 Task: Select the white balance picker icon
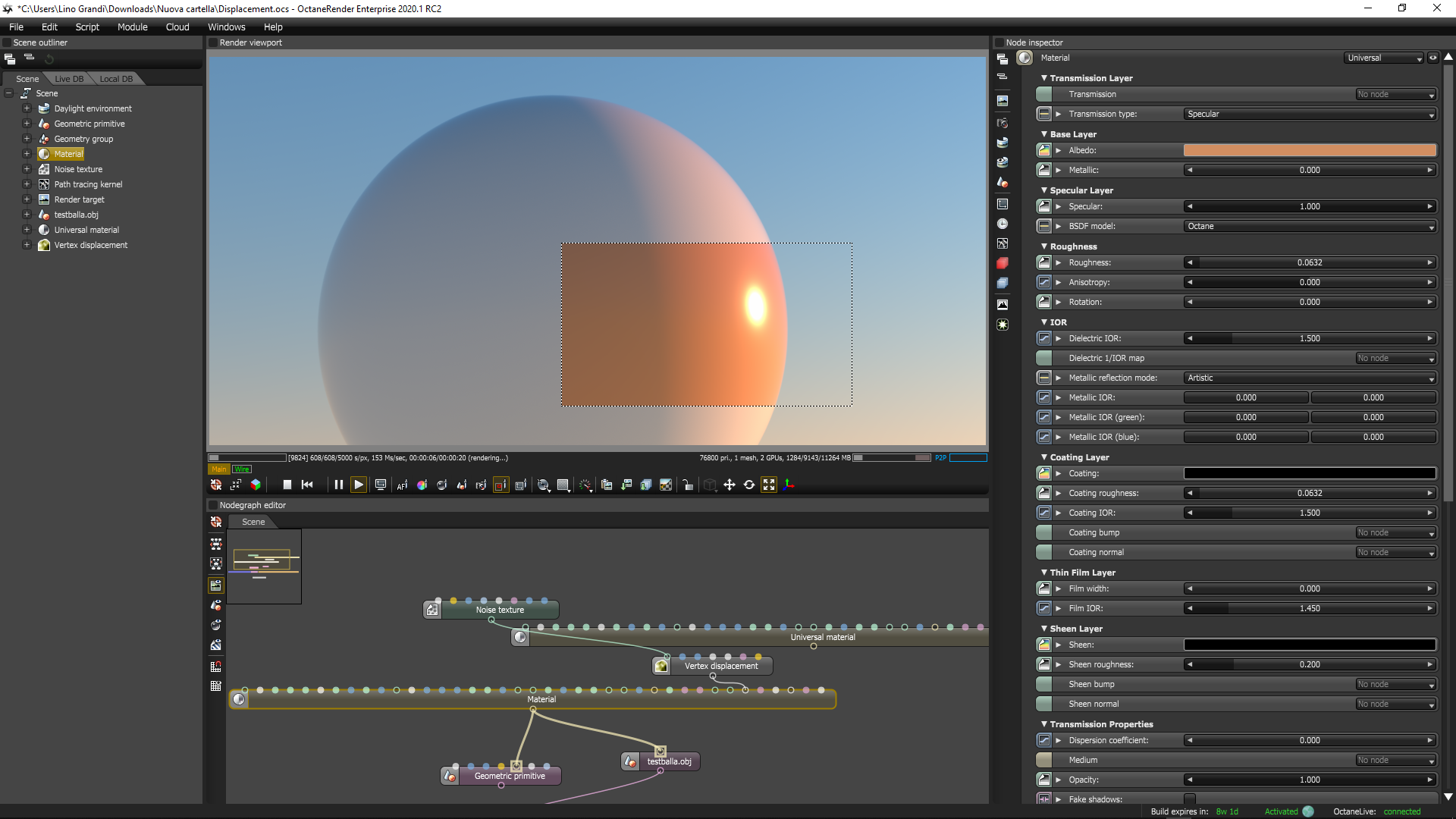coord(422,485)
